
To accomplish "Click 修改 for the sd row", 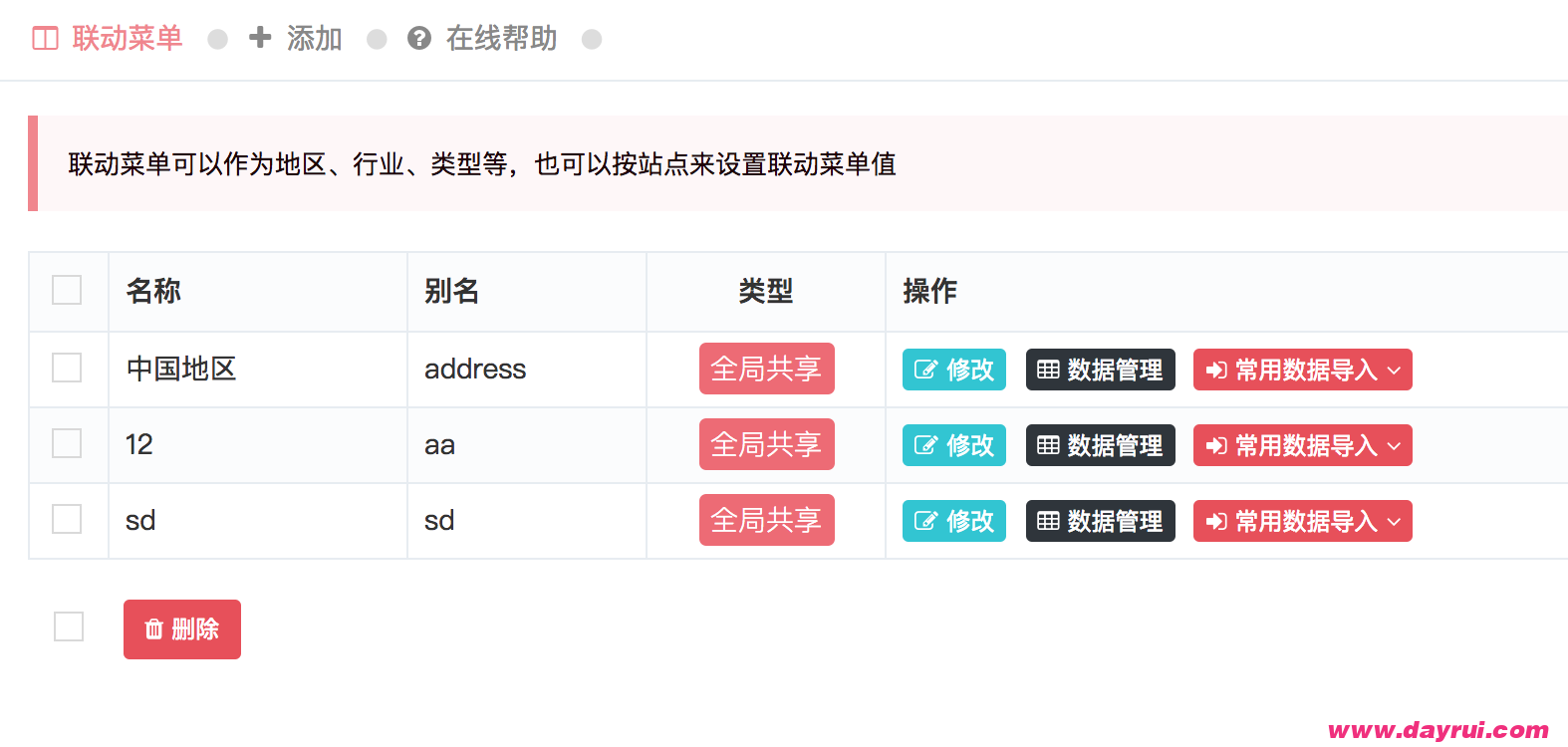I will point(954,521).
